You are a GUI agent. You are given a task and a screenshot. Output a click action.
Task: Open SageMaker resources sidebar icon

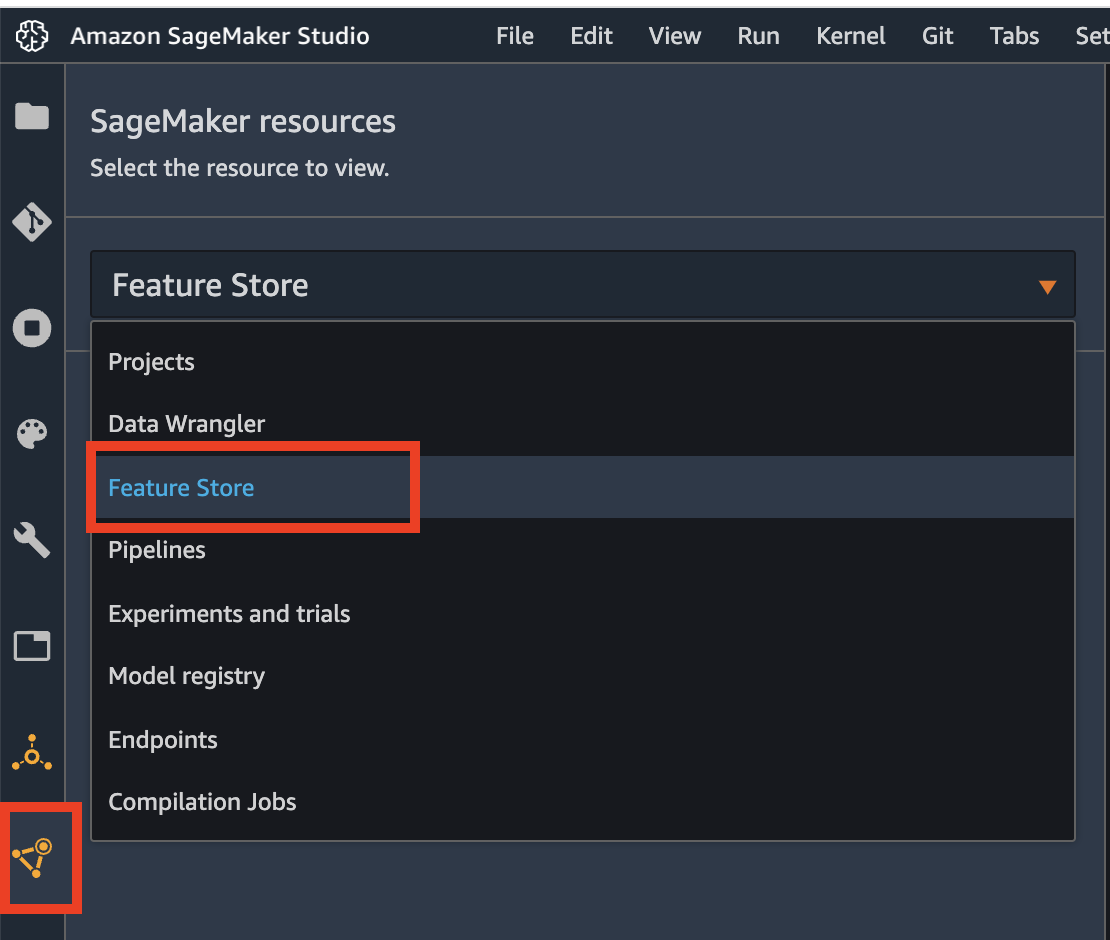click(x=32, y=858)
